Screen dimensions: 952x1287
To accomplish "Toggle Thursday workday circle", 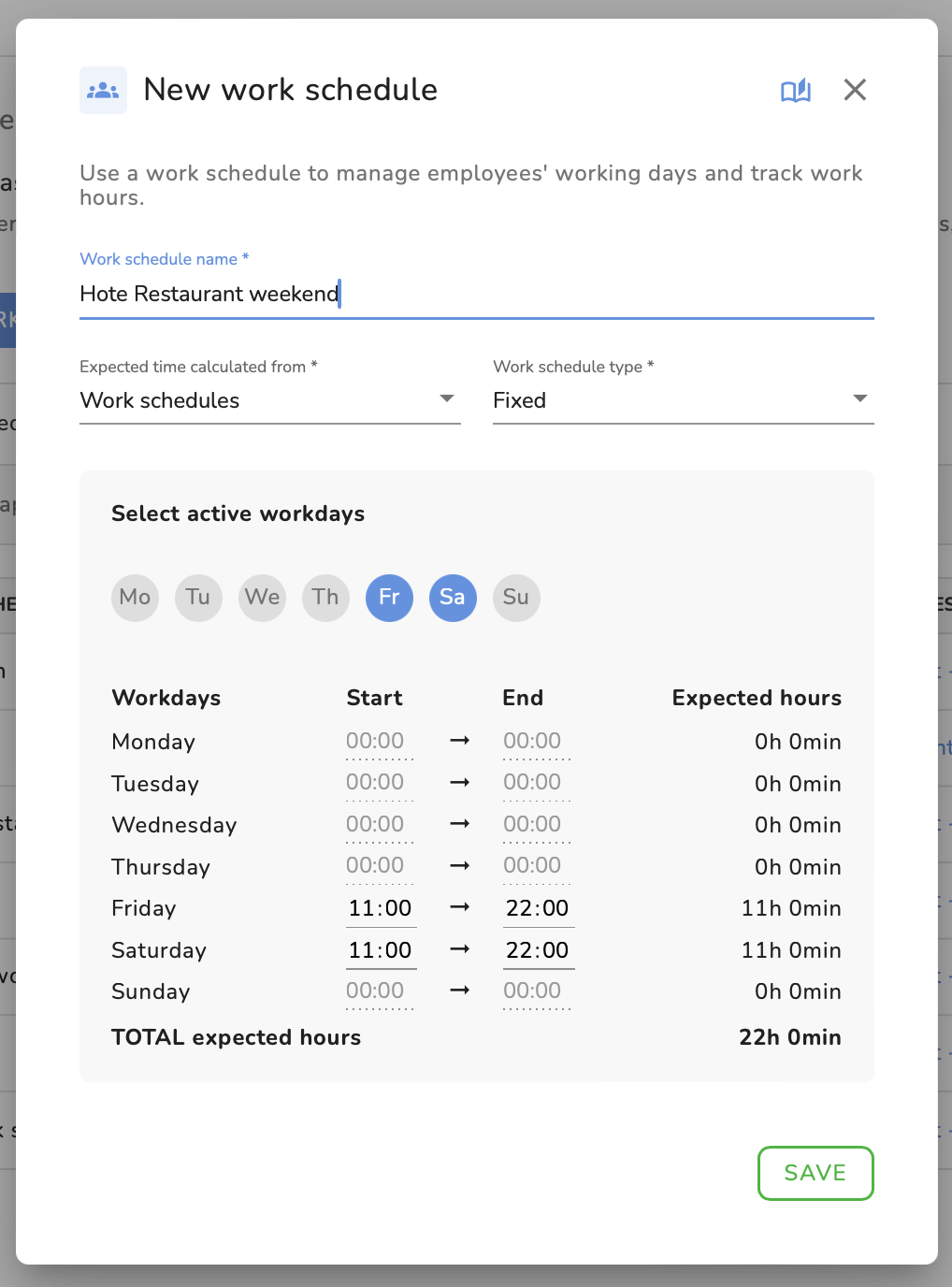I will pyautogui.click(x=325, y=598).
